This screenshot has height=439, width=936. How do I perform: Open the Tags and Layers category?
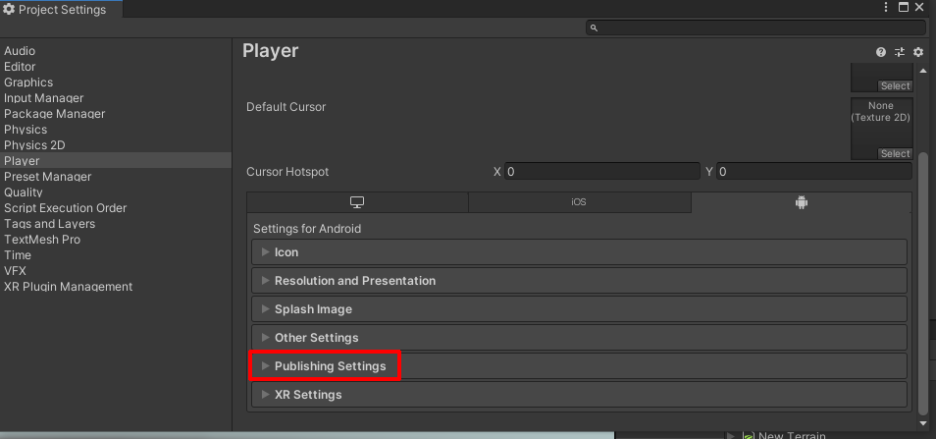coord(50,223)
